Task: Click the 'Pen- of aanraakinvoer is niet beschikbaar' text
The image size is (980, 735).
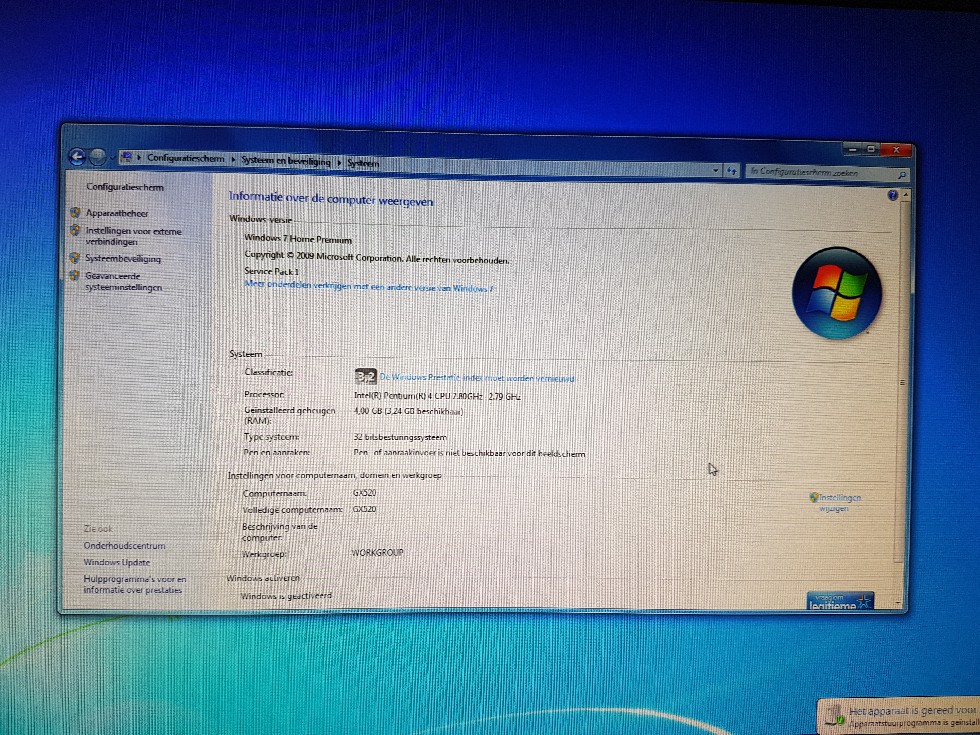Action: (x=469, y=453)
